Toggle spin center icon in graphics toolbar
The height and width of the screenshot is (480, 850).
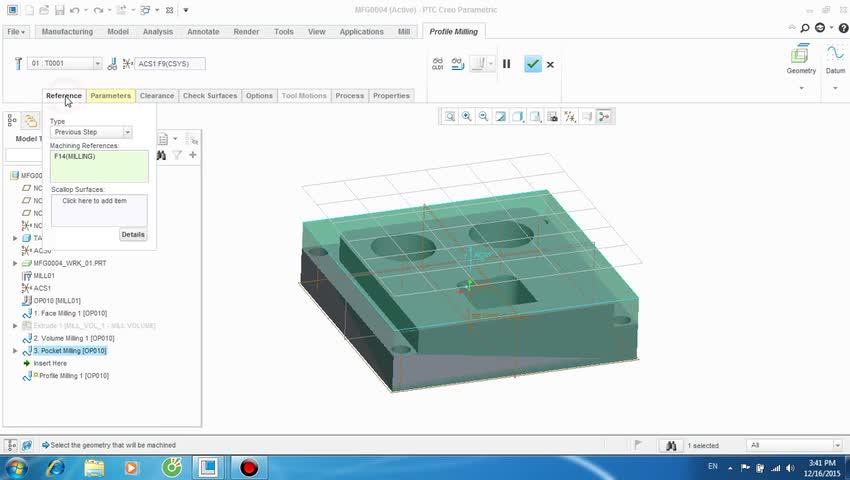tap(604, 117)
